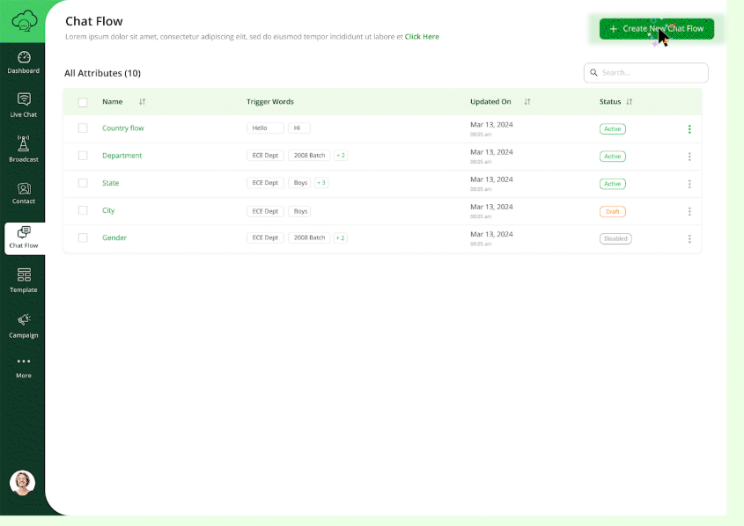Click the cloud chat logo icon
Screen dimensions: 744x526
(x=24, y=21)
